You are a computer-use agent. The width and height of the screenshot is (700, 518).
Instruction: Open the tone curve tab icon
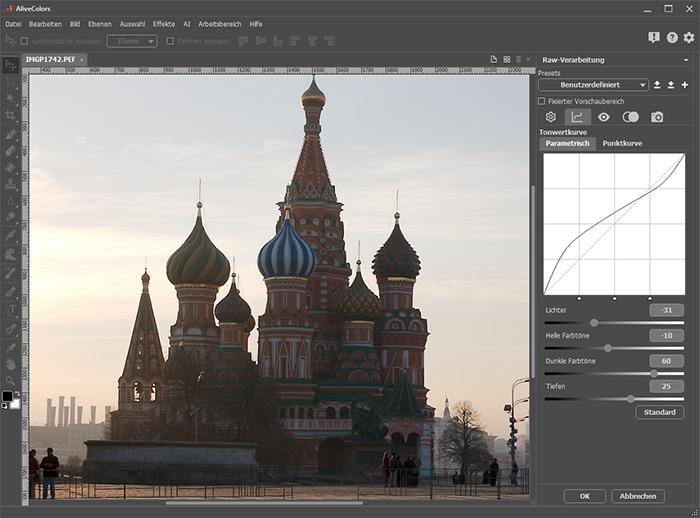click(577, 117)
